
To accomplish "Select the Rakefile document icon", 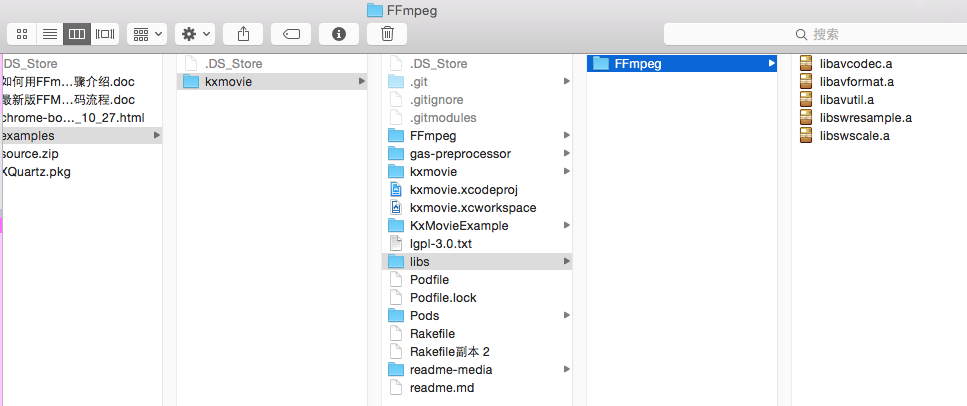I will pyautogui.click(x=396, y=334).
